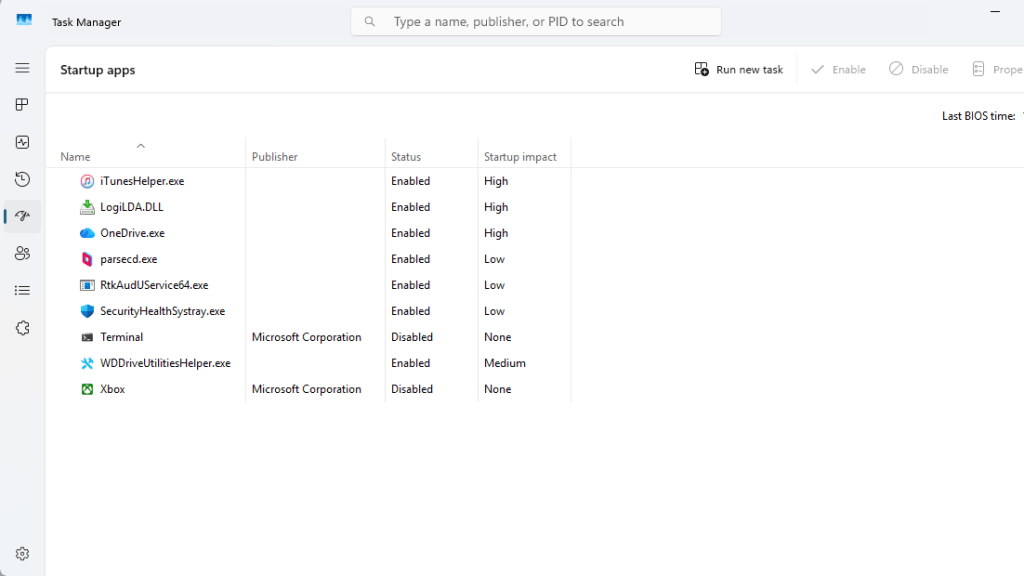Viewport: 1024px width, 576px height.
Task: Click the search box to find a process
Action: click(535, 20)
